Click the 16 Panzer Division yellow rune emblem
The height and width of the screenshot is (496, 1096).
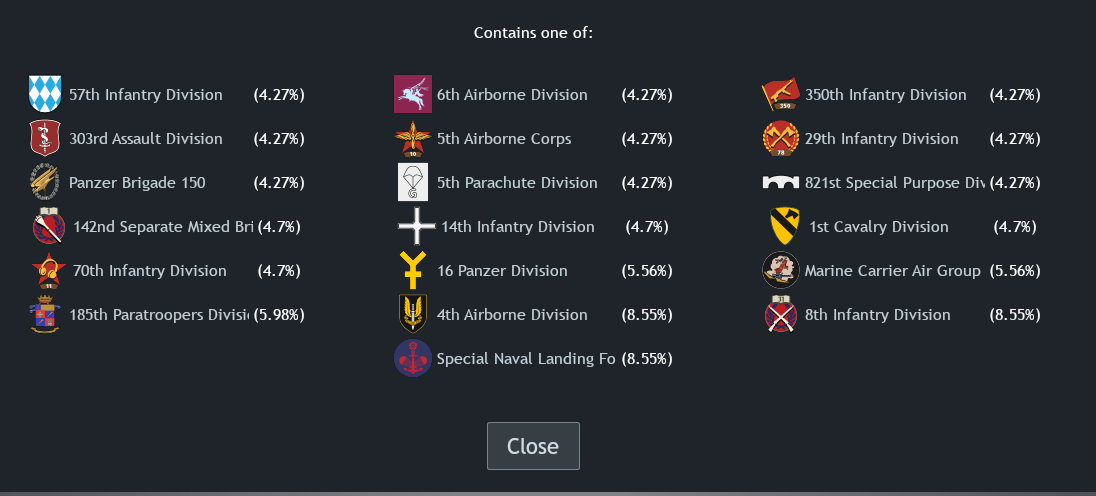tap(415, 271)
